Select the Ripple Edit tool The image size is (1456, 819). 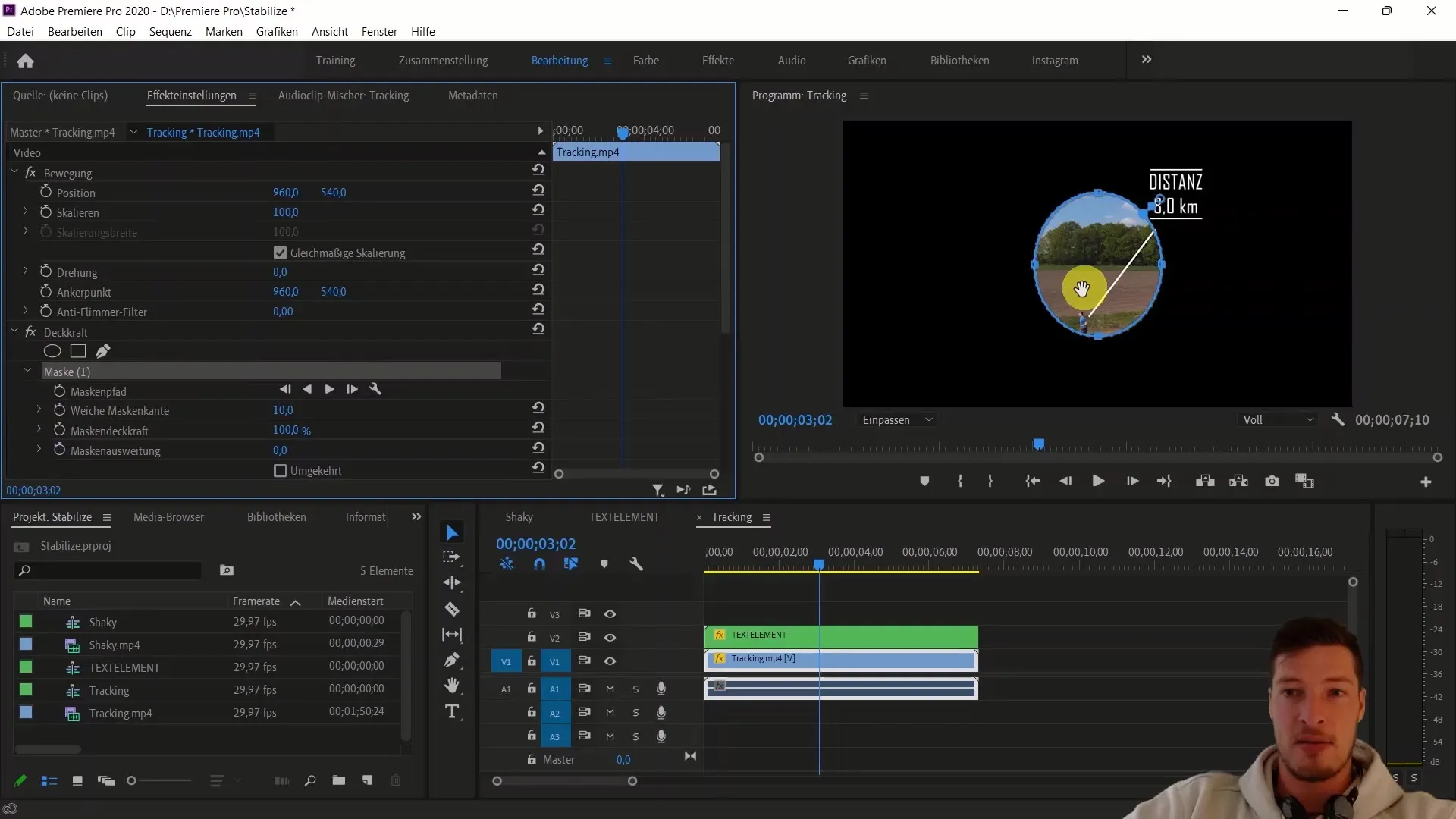[x=452, y=583]
